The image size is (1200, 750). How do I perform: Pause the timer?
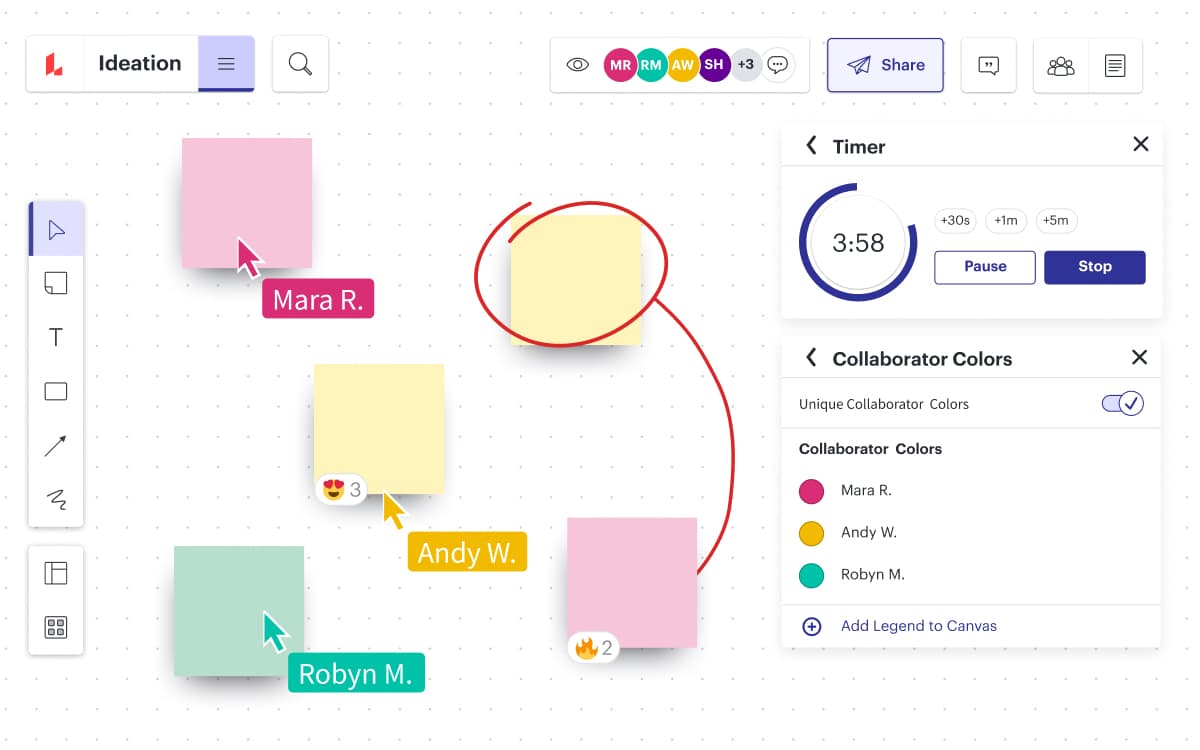(x=985, y=267)
